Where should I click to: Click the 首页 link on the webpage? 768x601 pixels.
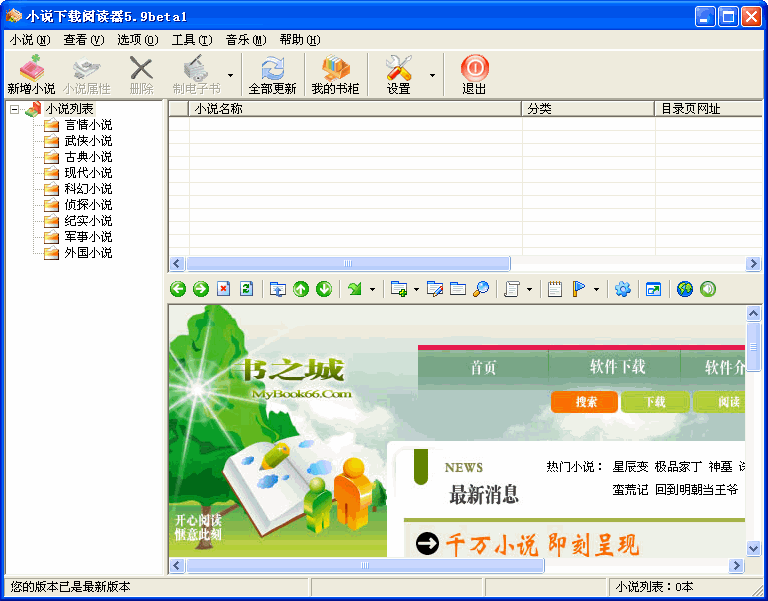pyautogui.click(x=483, y=367)
